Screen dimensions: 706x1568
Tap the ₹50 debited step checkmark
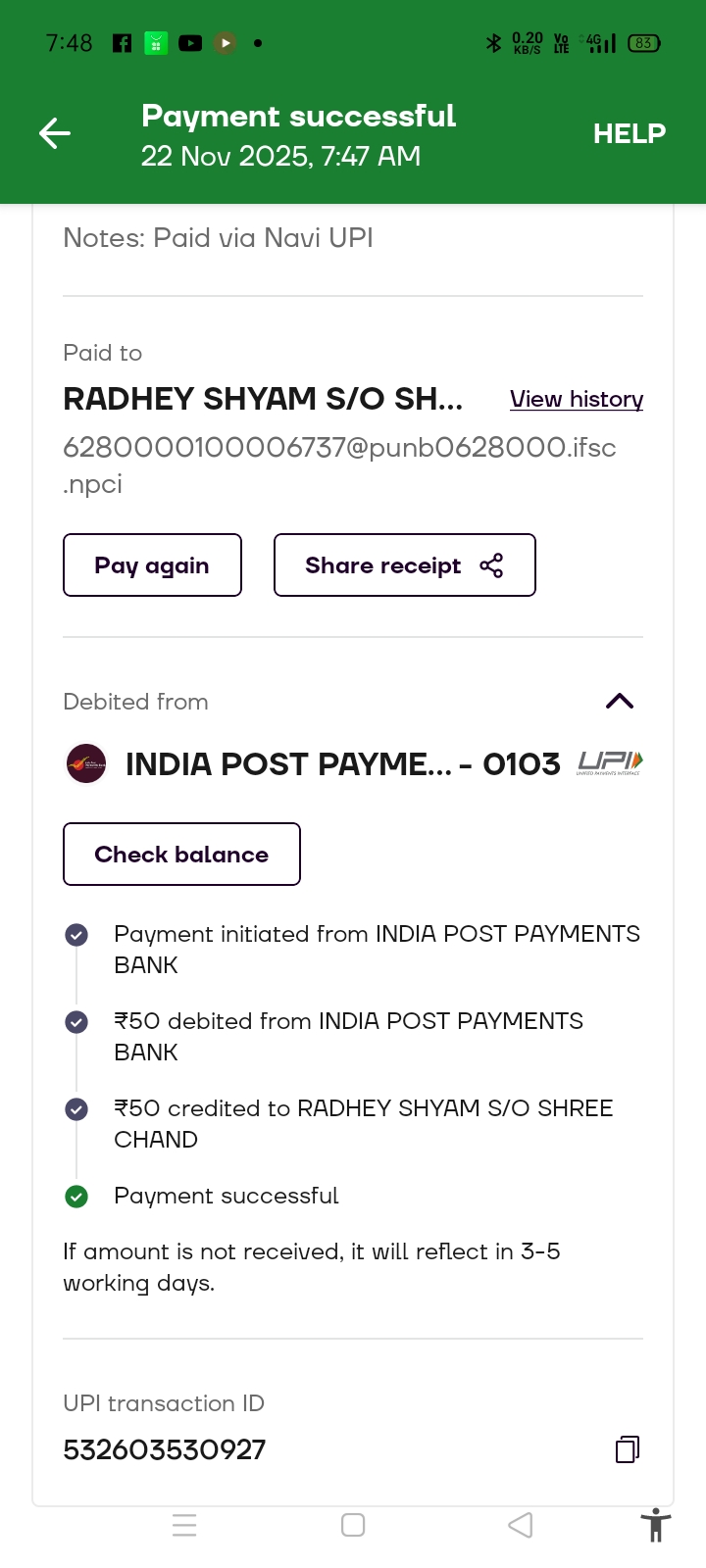[76, 1022]
